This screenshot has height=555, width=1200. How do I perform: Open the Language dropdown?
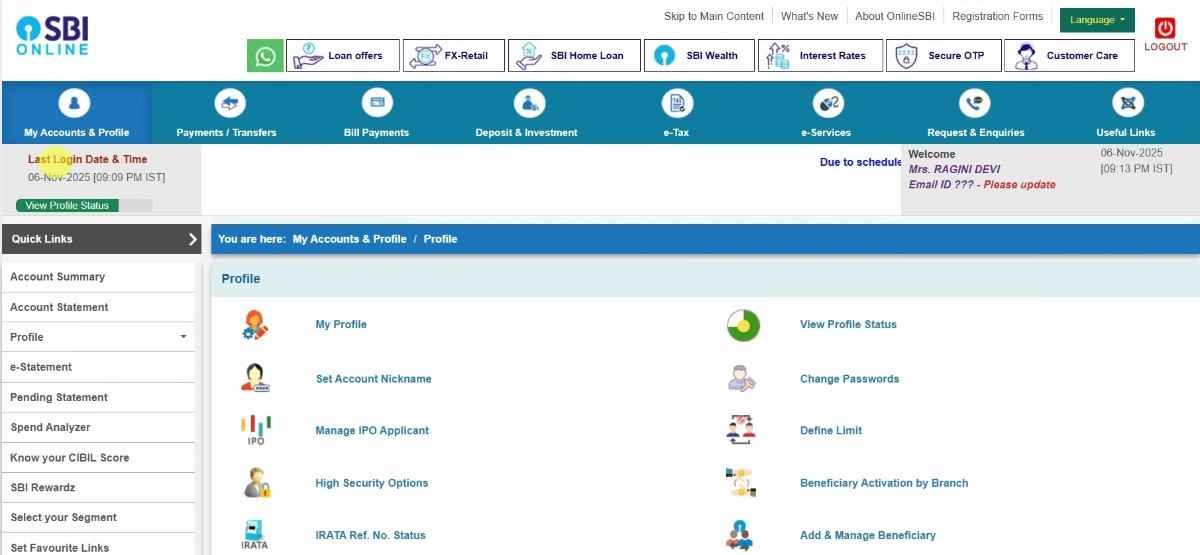1097,20
